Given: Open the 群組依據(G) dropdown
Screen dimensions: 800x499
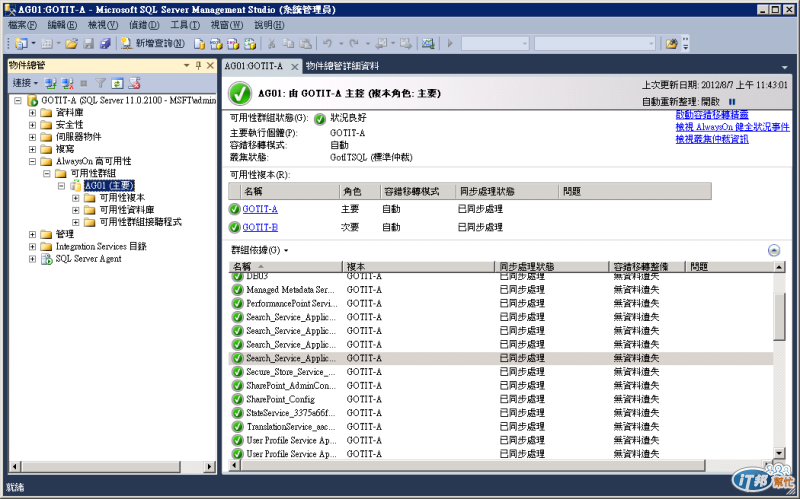Looking at the screenshot, I should pos(260,251).
